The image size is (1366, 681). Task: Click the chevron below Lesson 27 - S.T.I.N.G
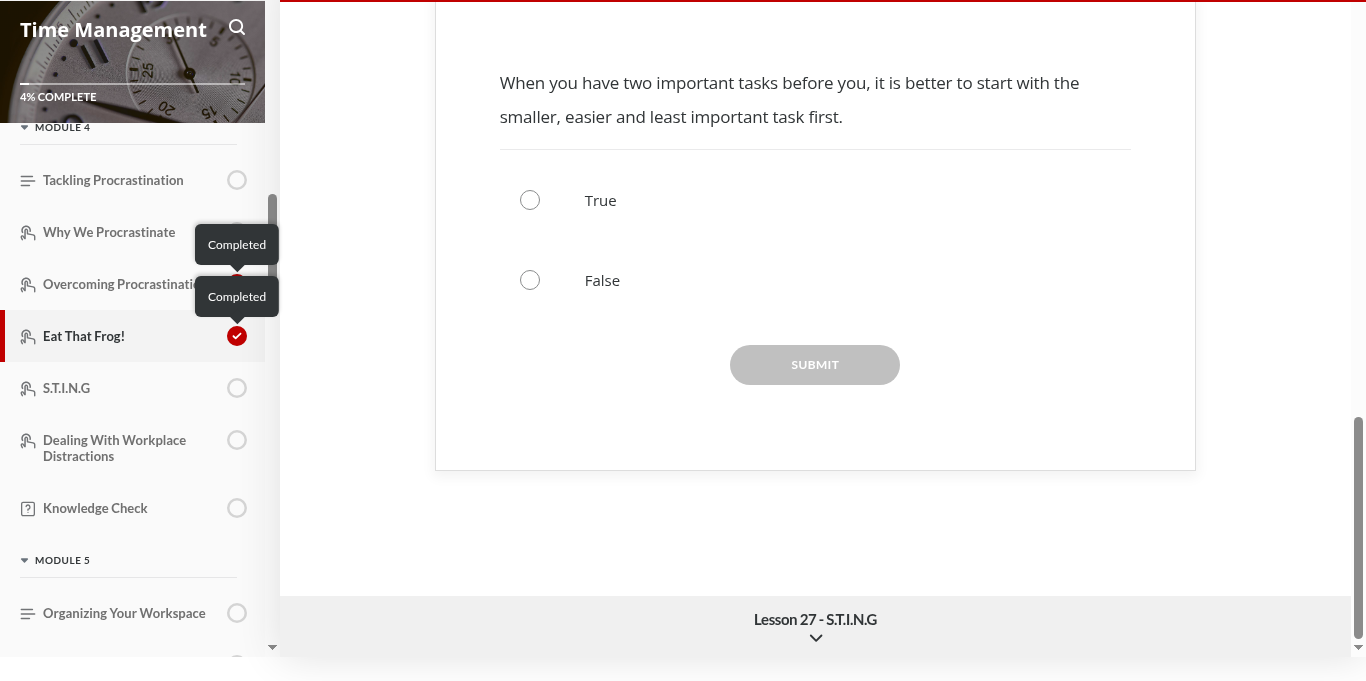[x=816, y=638]
